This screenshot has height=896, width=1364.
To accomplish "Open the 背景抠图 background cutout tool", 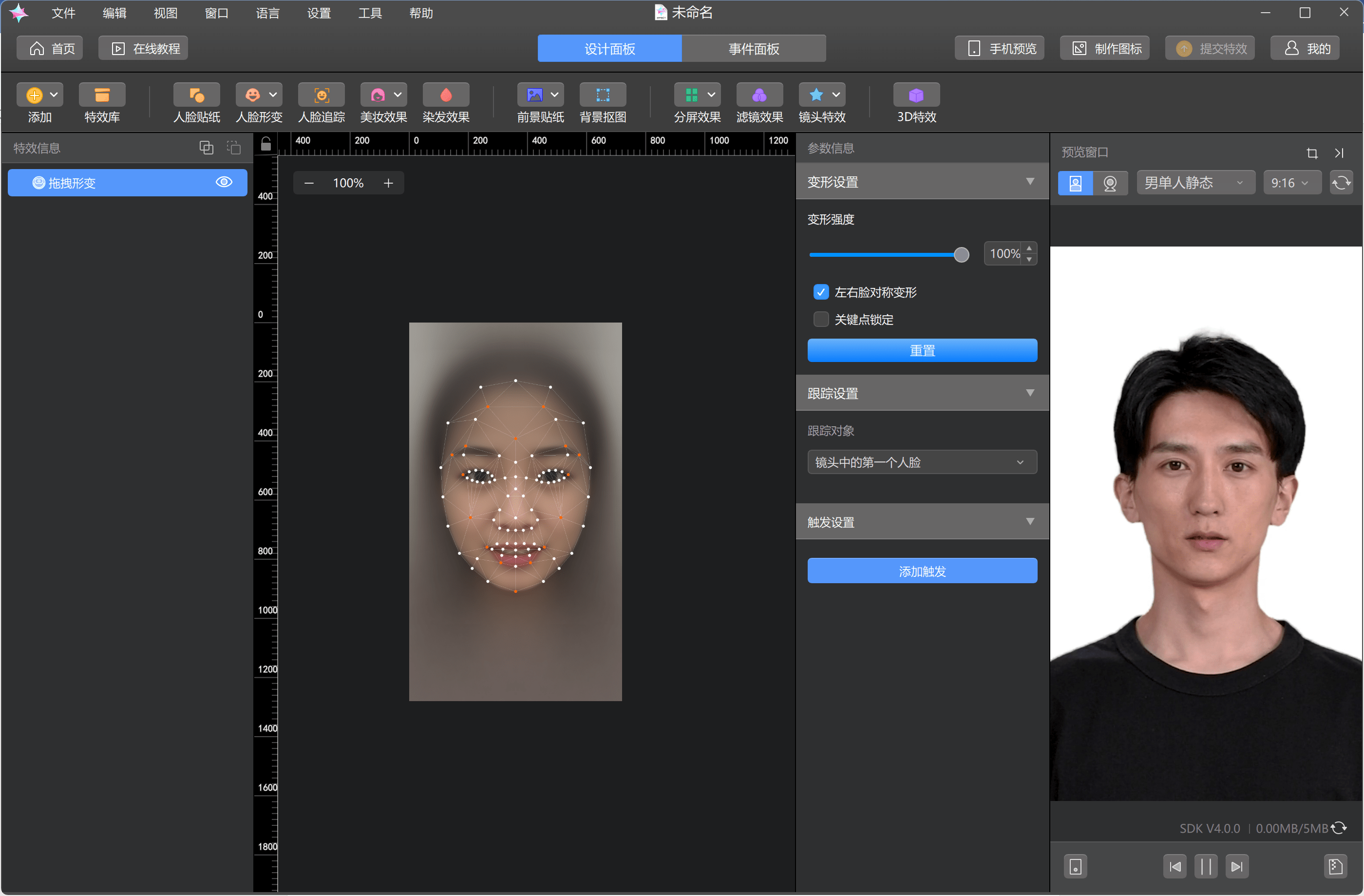I will [x=602, y=95].
